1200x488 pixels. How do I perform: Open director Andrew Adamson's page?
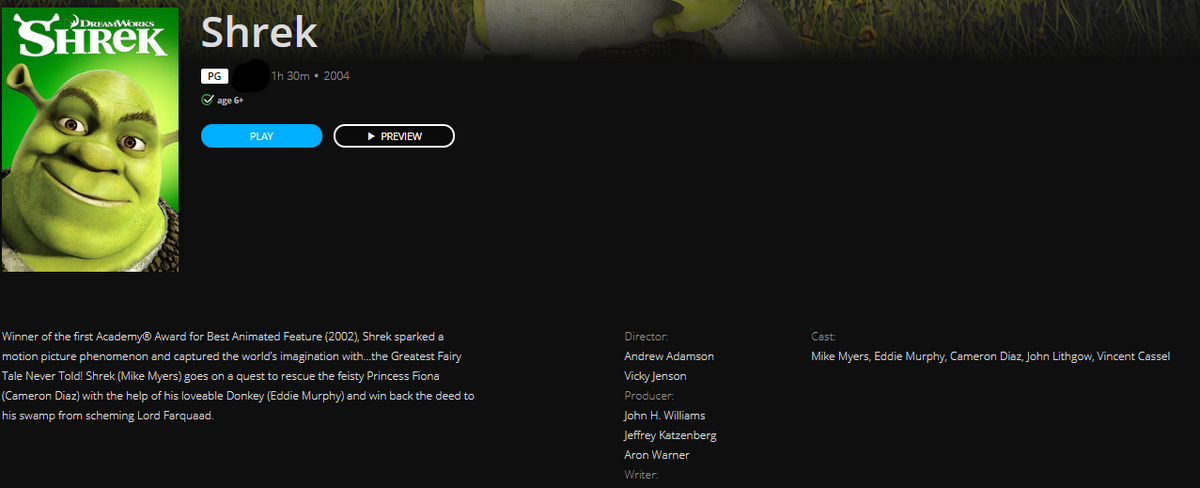(x=669, y=356)
